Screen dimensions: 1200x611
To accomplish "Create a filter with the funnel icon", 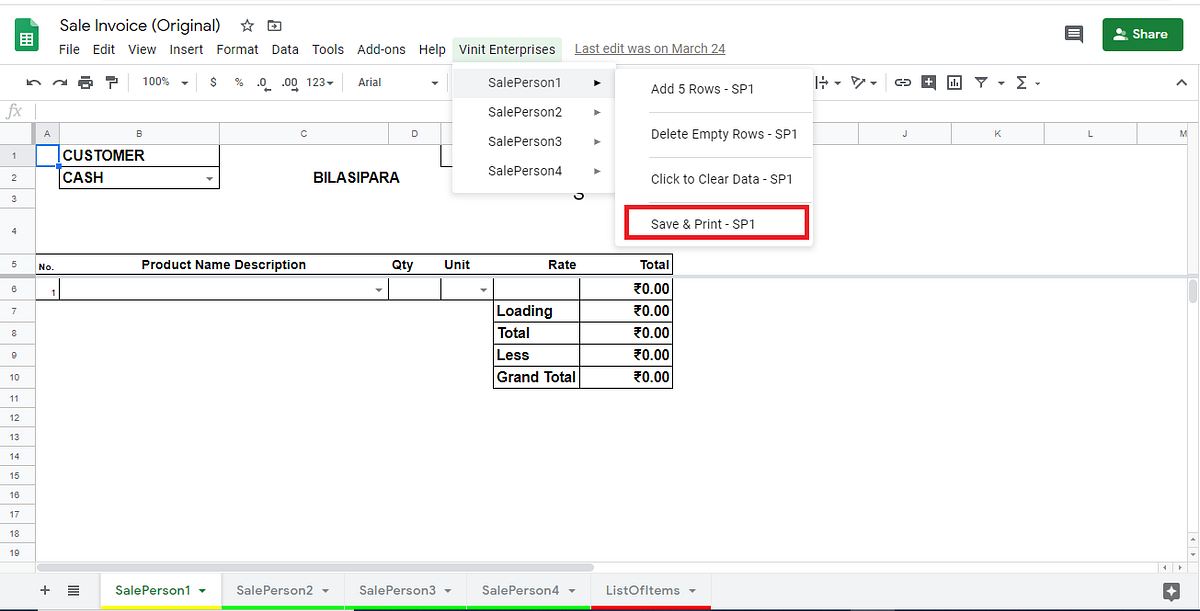I will (979, 82).
